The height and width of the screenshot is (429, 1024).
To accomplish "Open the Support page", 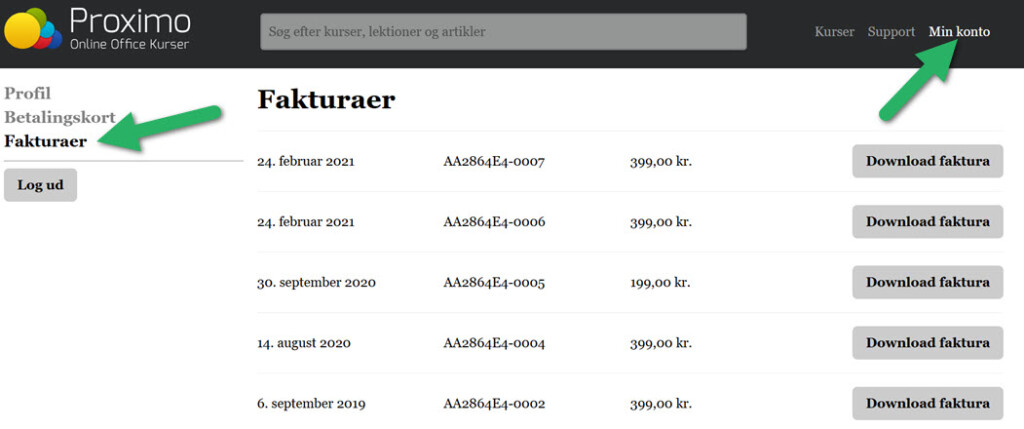I will [891, 31].
